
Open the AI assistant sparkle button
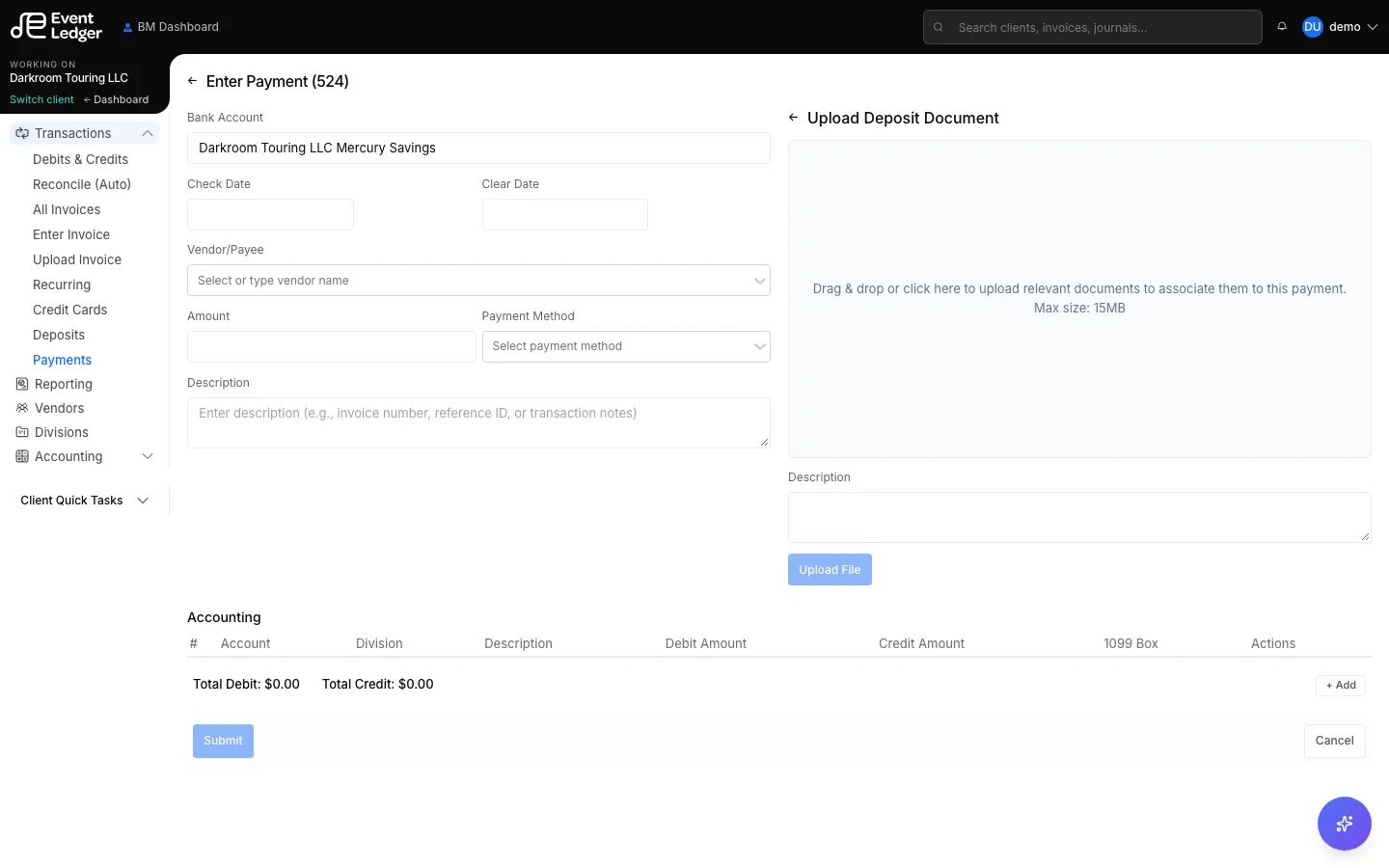1344,824
